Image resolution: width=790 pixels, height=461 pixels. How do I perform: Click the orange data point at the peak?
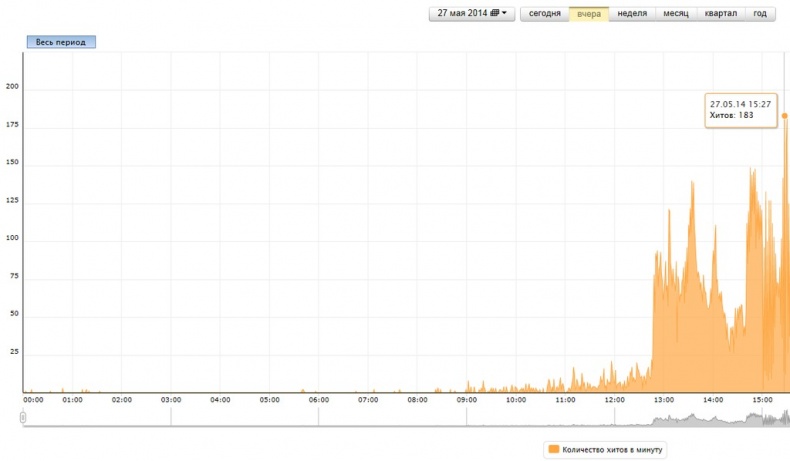pos(784,116)
